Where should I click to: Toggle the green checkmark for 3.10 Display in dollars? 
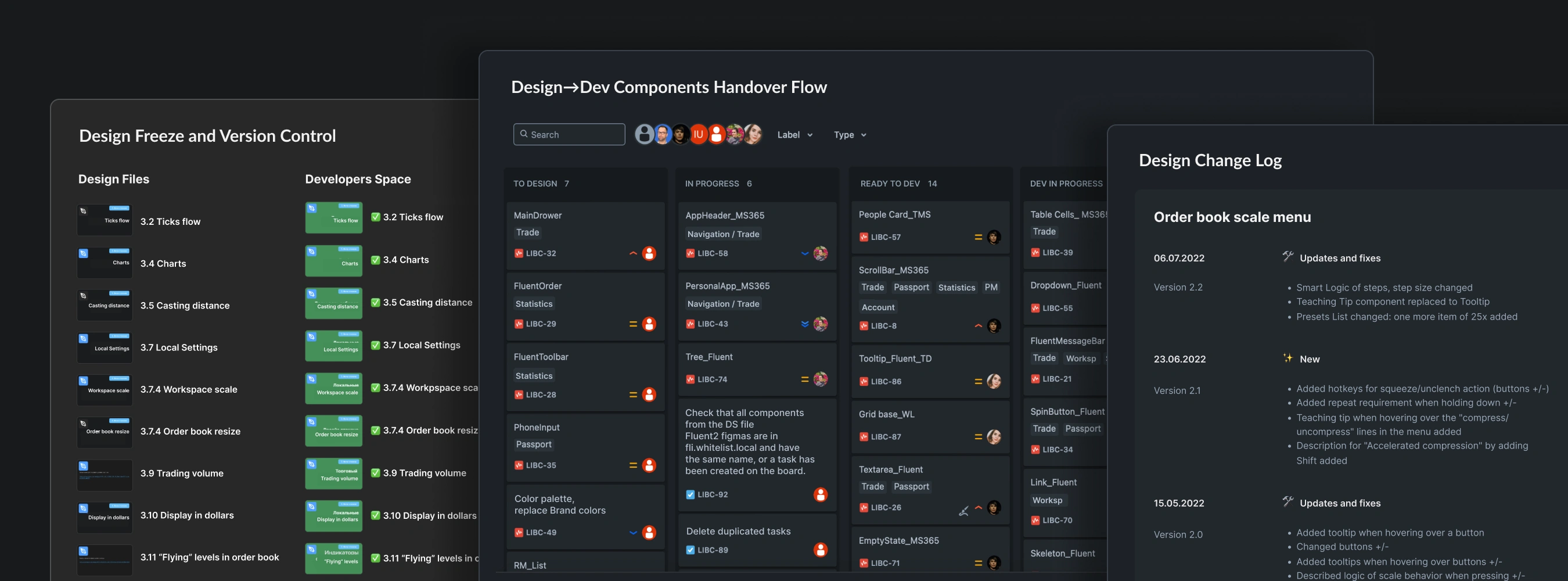[376, 515]
